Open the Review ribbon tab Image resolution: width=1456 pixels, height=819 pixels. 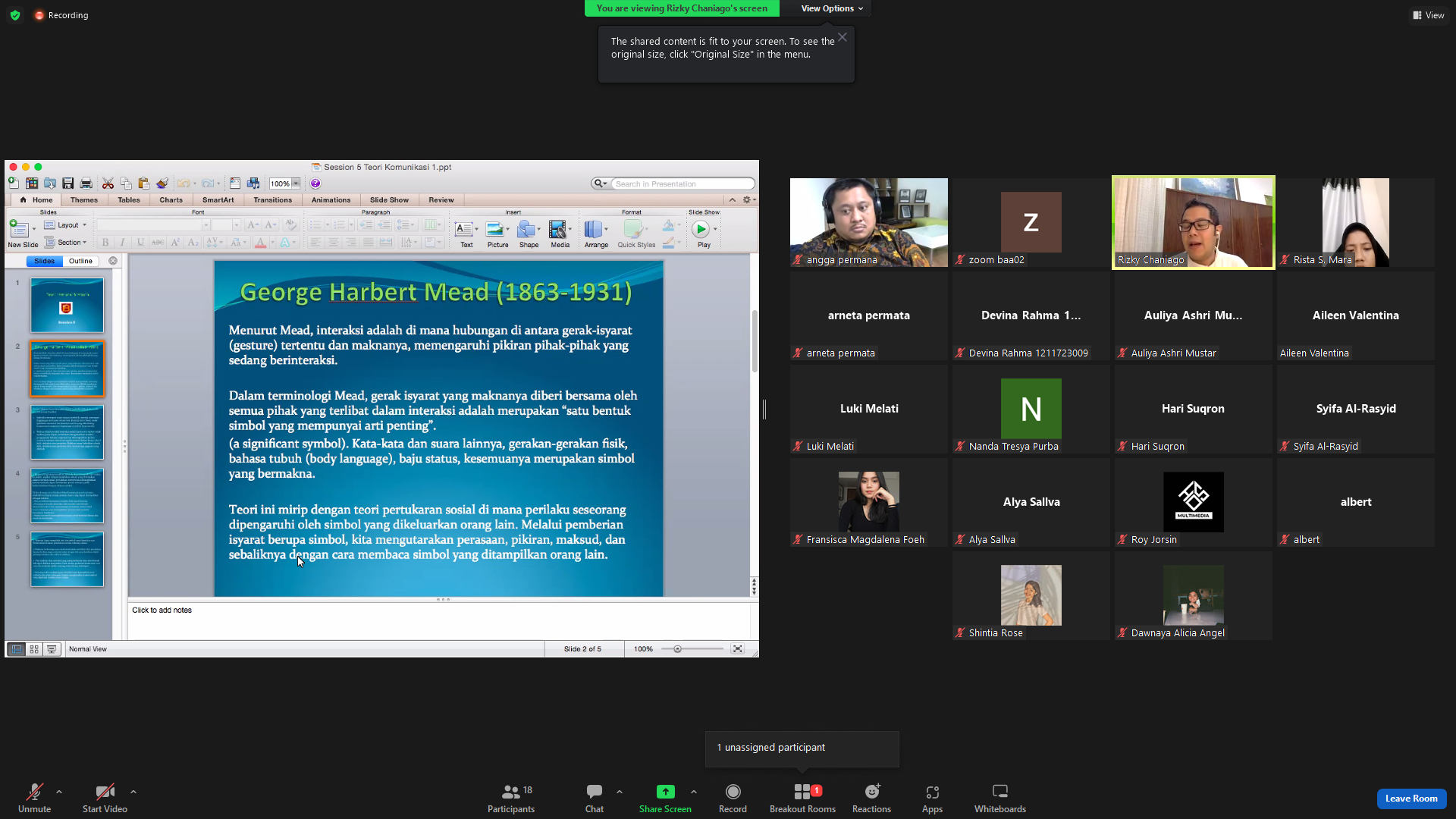click(x=441, y=200)
